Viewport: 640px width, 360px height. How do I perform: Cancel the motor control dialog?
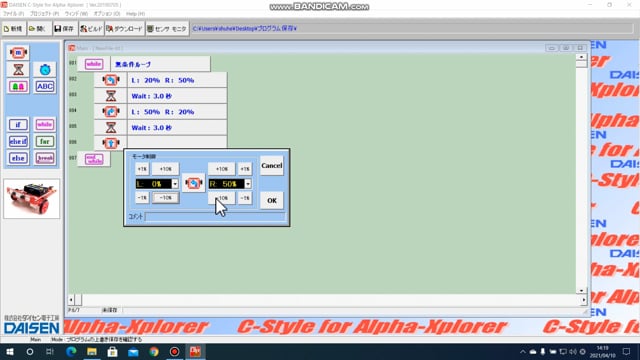coord(272,166)
